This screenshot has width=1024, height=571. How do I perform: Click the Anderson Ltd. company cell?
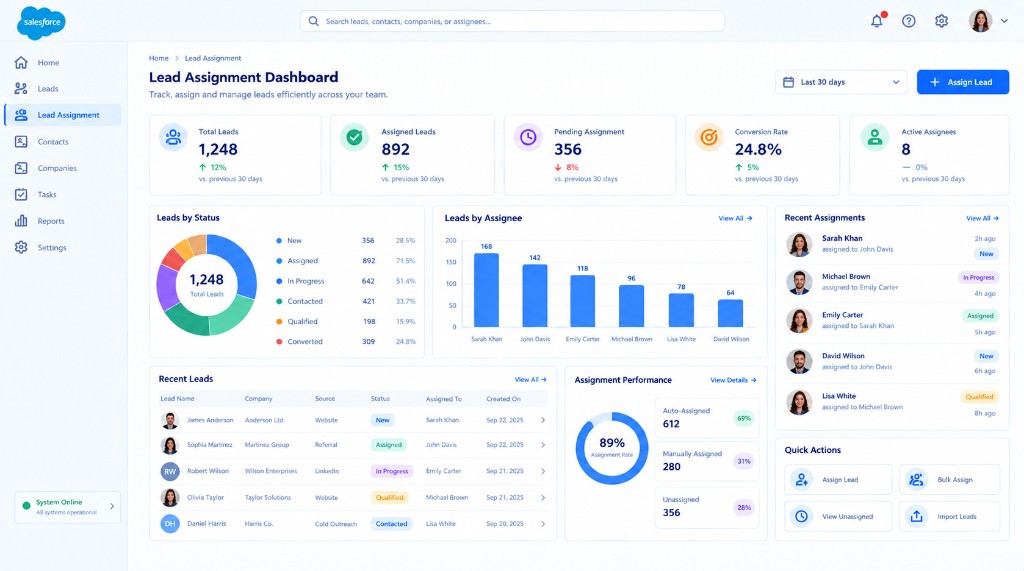264,420
